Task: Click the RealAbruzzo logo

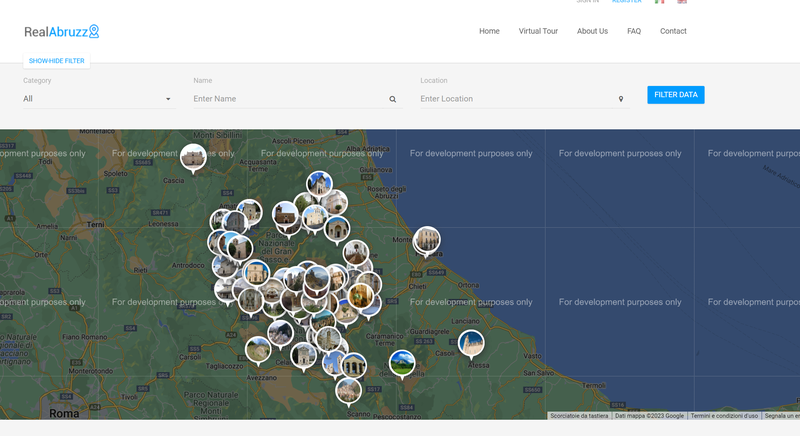Action: pos(62,32)
